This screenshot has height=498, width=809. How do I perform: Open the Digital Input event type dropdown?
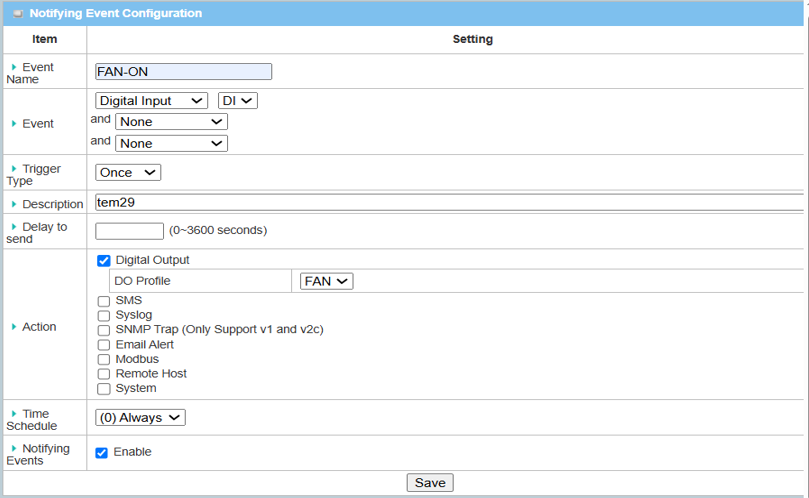tap(151, 101)
